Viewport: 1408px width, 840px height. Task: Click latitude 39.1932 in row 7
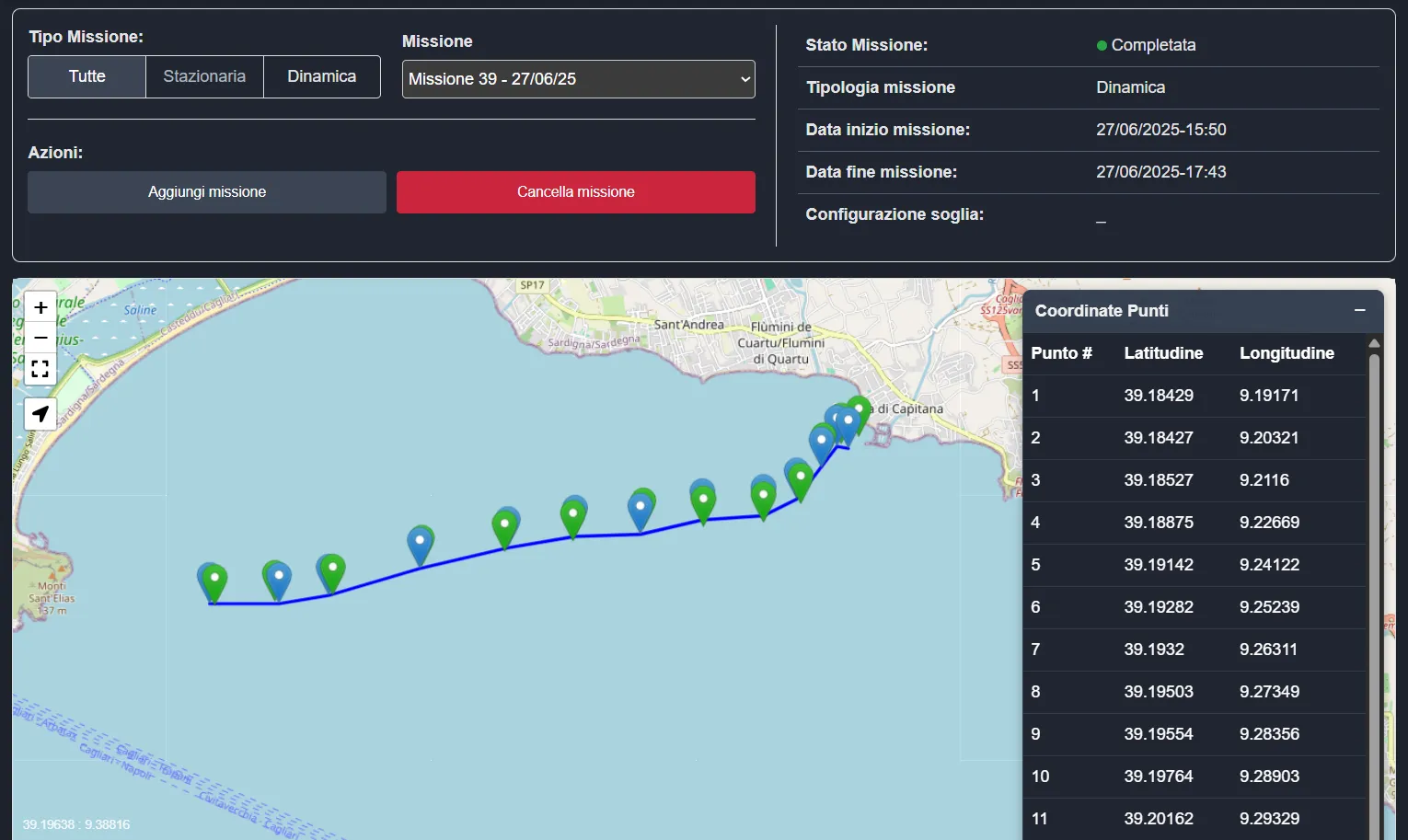point(1154,650)
